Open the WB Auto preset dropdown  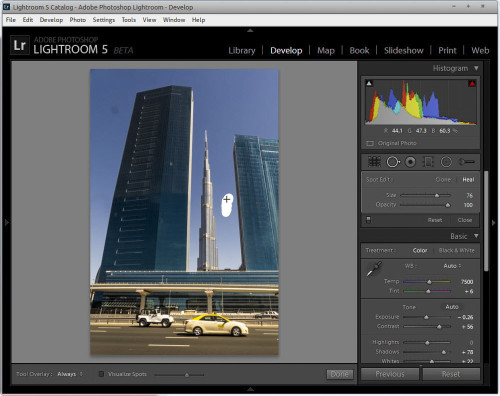point(452,266)
